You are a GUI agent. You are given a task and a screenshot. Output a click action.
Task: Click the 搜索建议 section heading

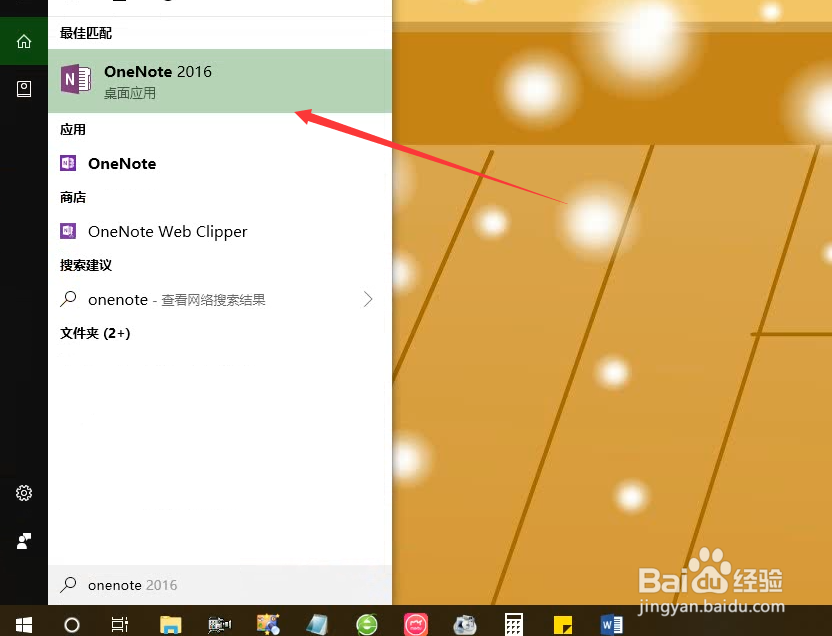coord(86,265)
